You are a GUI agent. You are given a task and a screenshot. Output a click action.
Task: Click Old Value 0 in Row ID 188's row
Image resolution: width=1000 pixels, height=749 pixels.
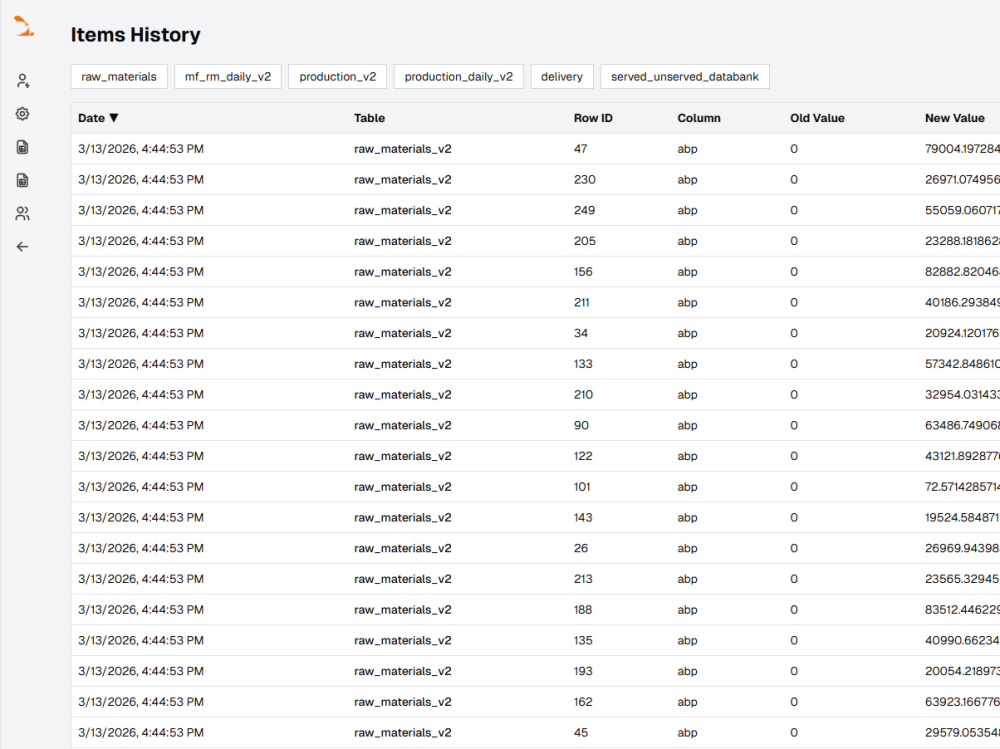coord(793,609)
